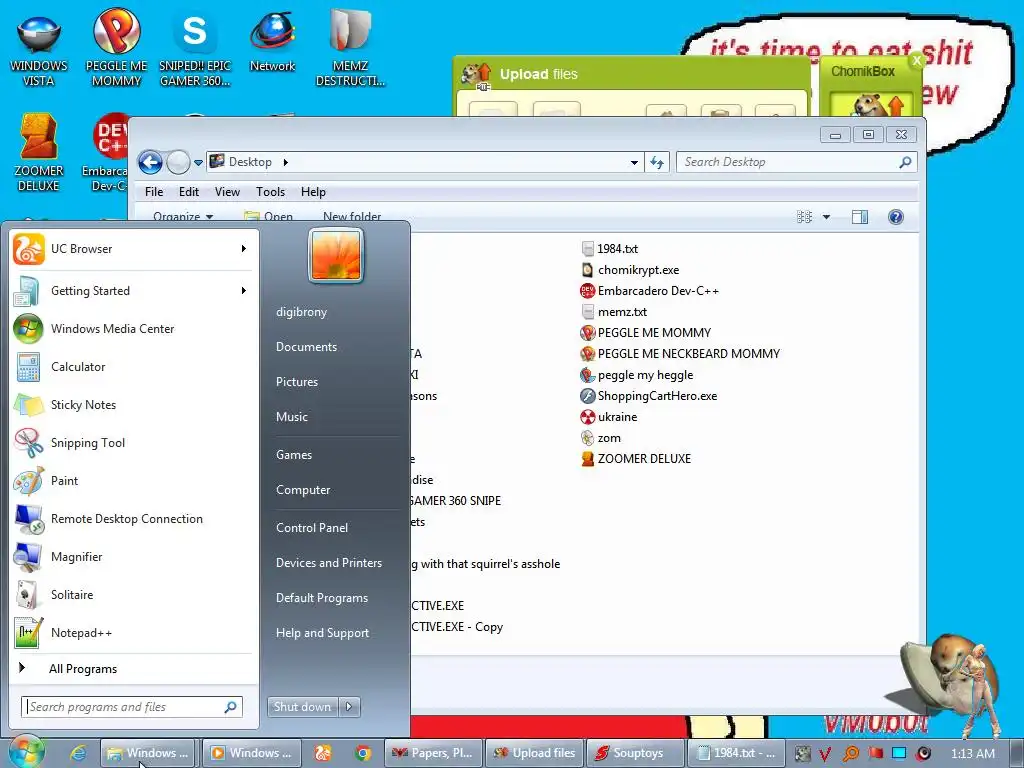Open the change view dropdown arrow

pyautogui.click(x=826, y=217)
